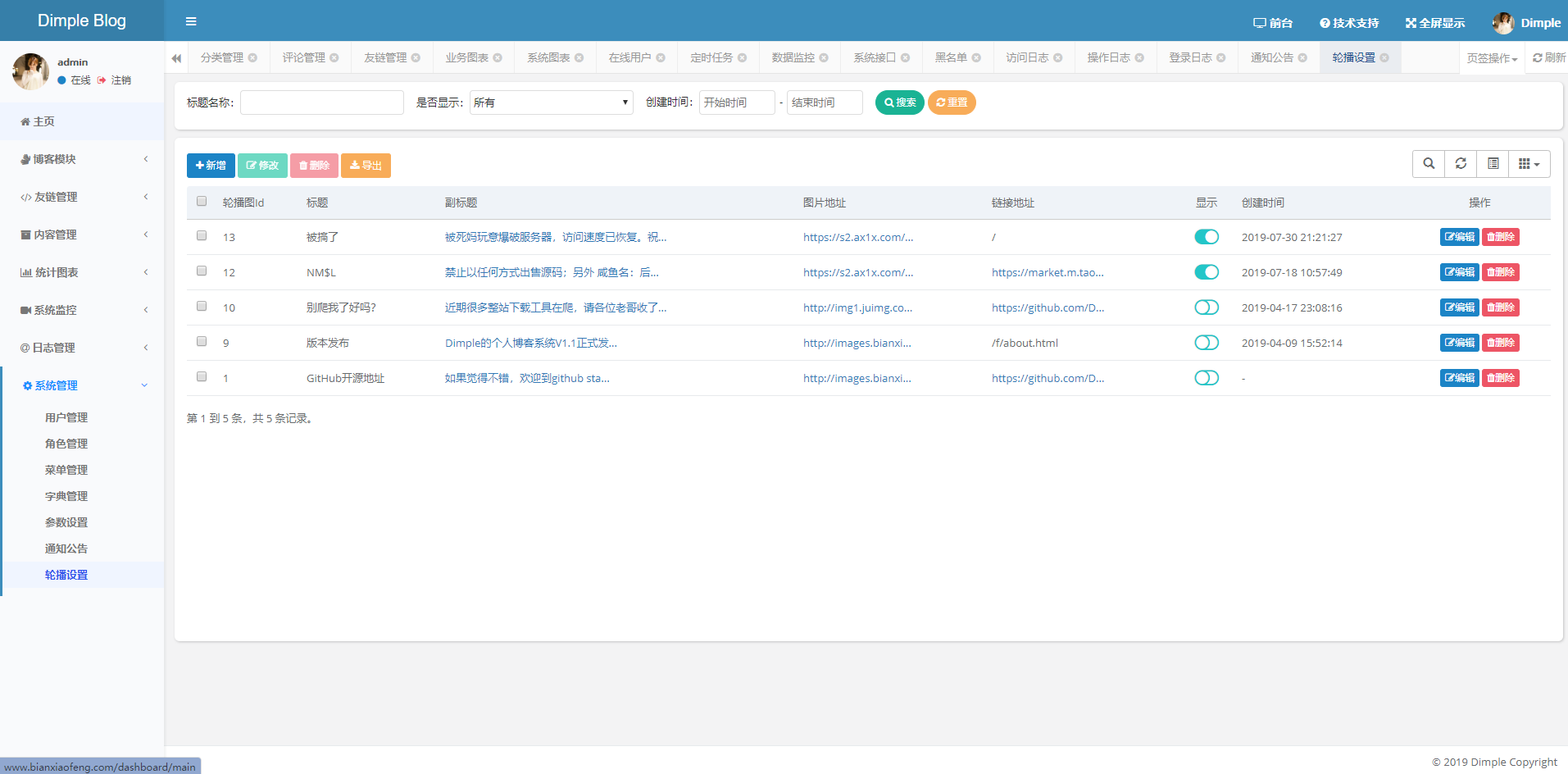Image resolution: width=1568 pixels, height=774 pixels.
Task: Expand 内容管理 sidebar menu
Action: 82,234
